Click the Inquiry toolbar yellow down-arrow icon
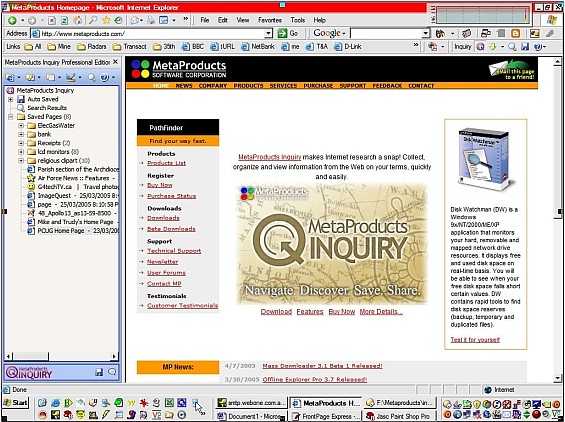Viewport: 565px width, 422px height. point(493,46)
